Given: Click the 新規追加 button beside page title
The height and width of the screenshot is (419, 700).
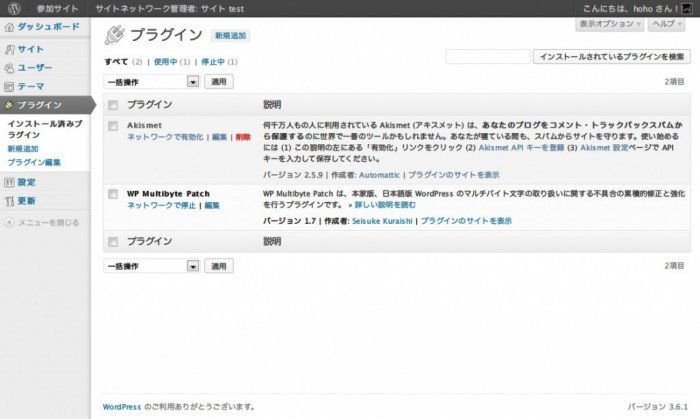Looking at the screenshot, I should pyautogui.click(x=232, y=35).
